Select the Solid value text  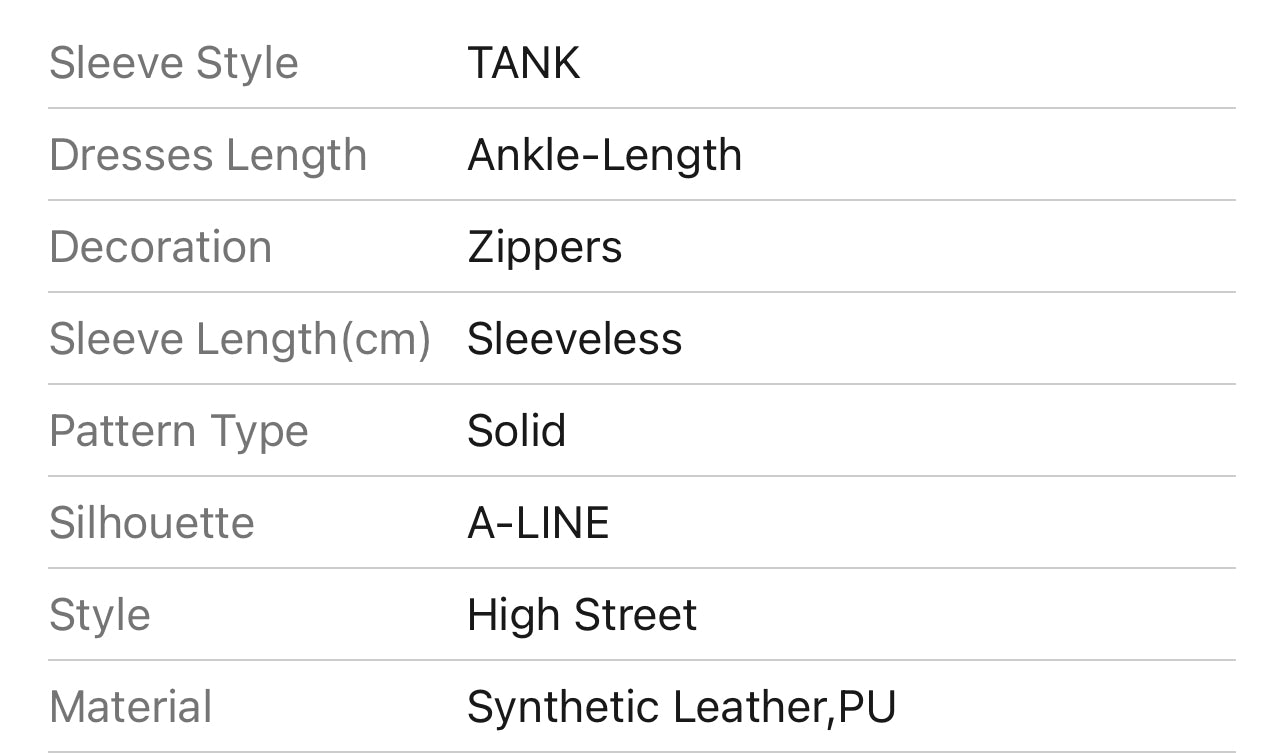[x=516, y=431]
